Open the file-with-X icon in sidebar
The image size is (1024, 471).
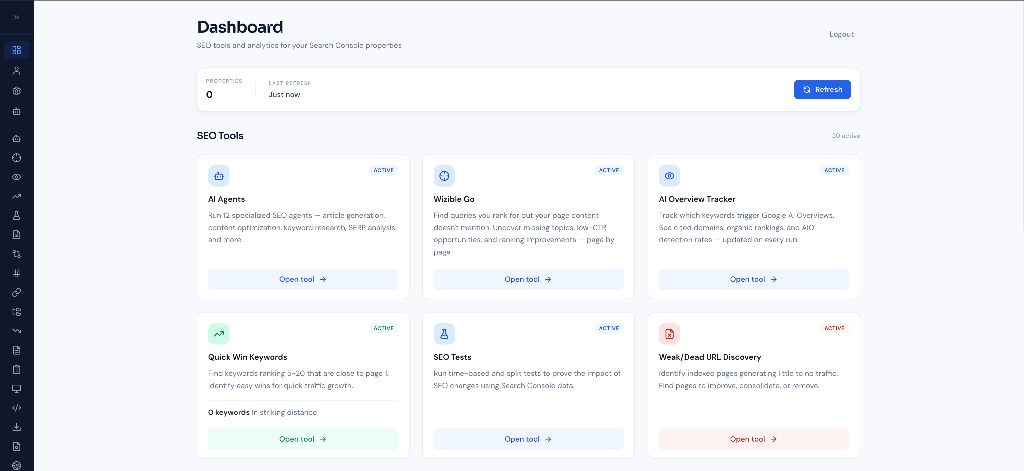17,235
